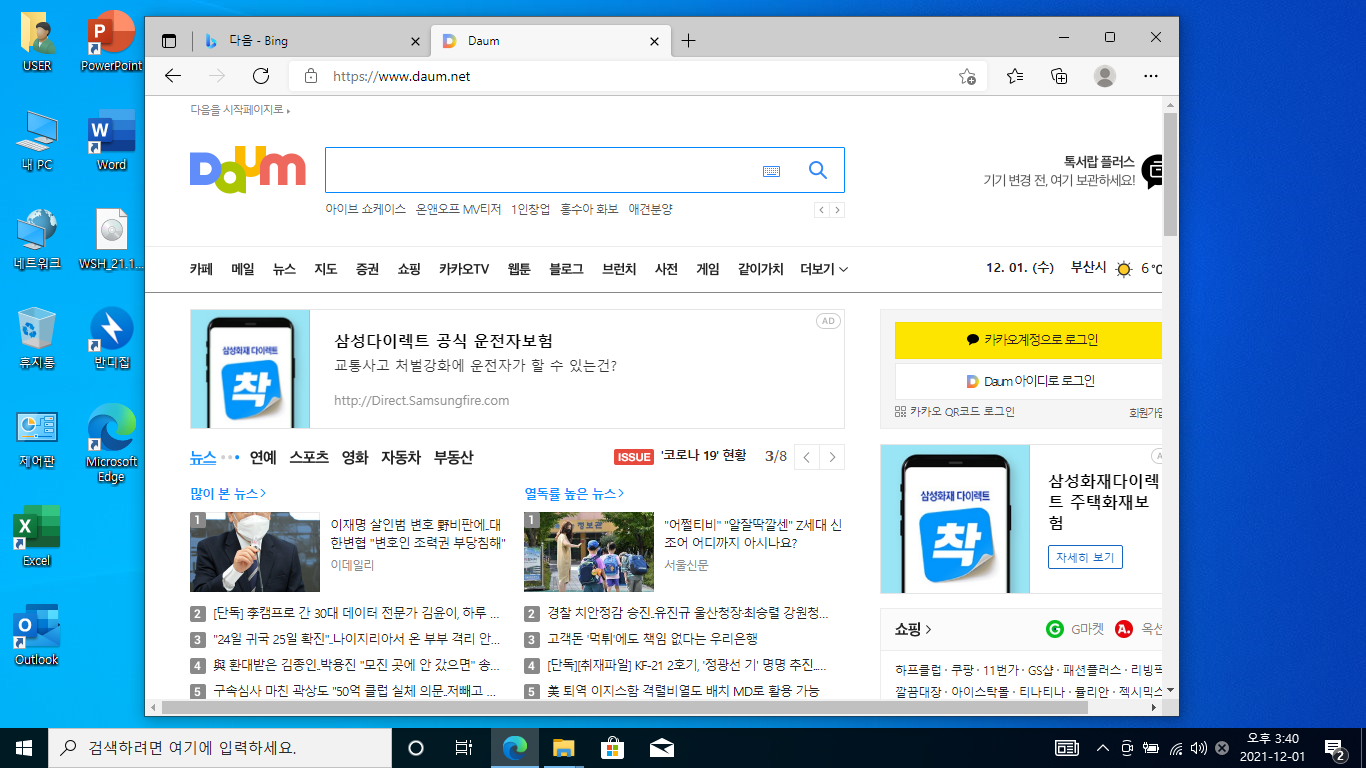Select the 자동차 news tab

tap(401, 457)
